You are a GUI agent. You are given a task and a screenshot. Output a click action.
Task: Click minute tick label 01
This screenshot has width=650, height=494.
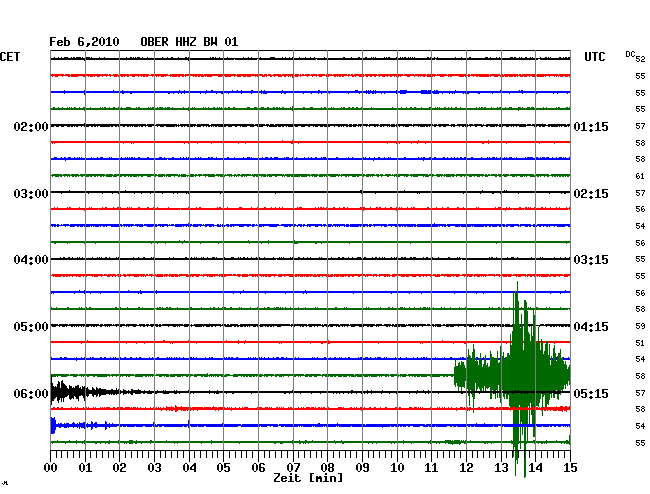point(85,468)
